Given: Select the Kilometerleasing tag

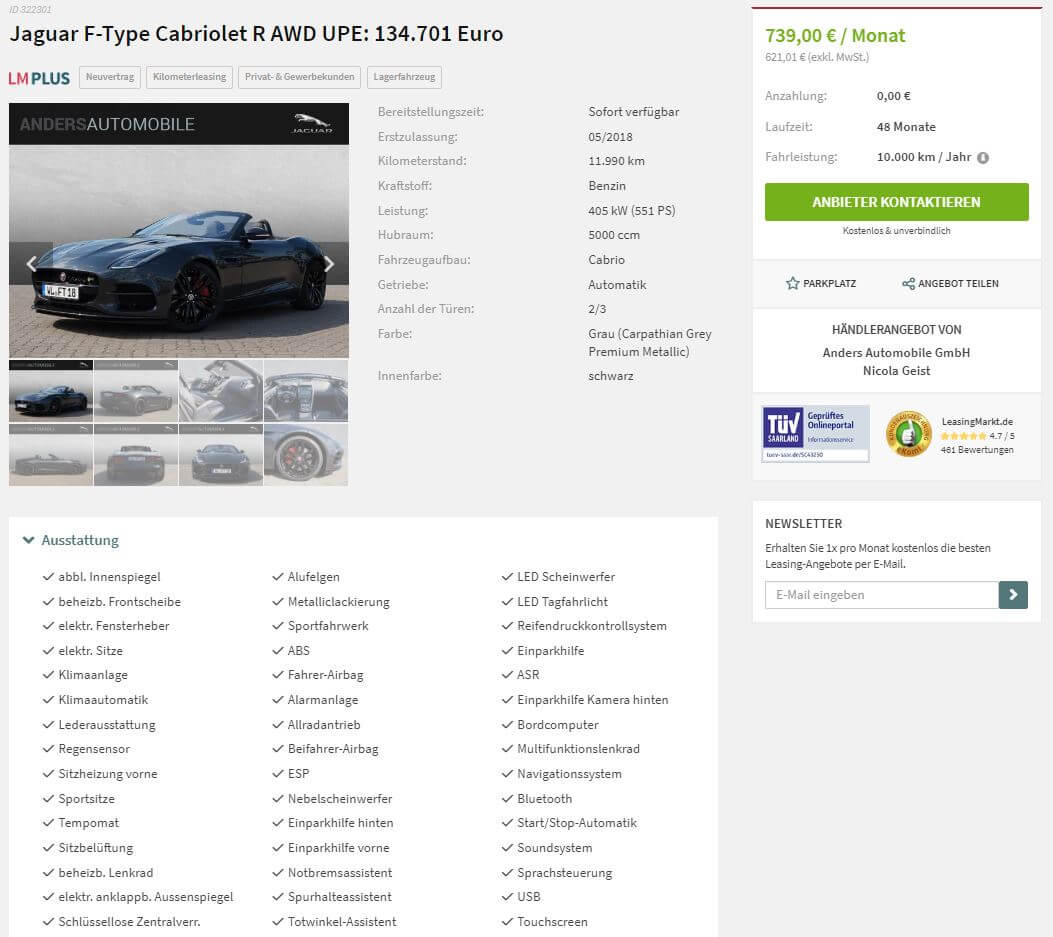Looking at the screenshot, I should click(x=189, y=77).
